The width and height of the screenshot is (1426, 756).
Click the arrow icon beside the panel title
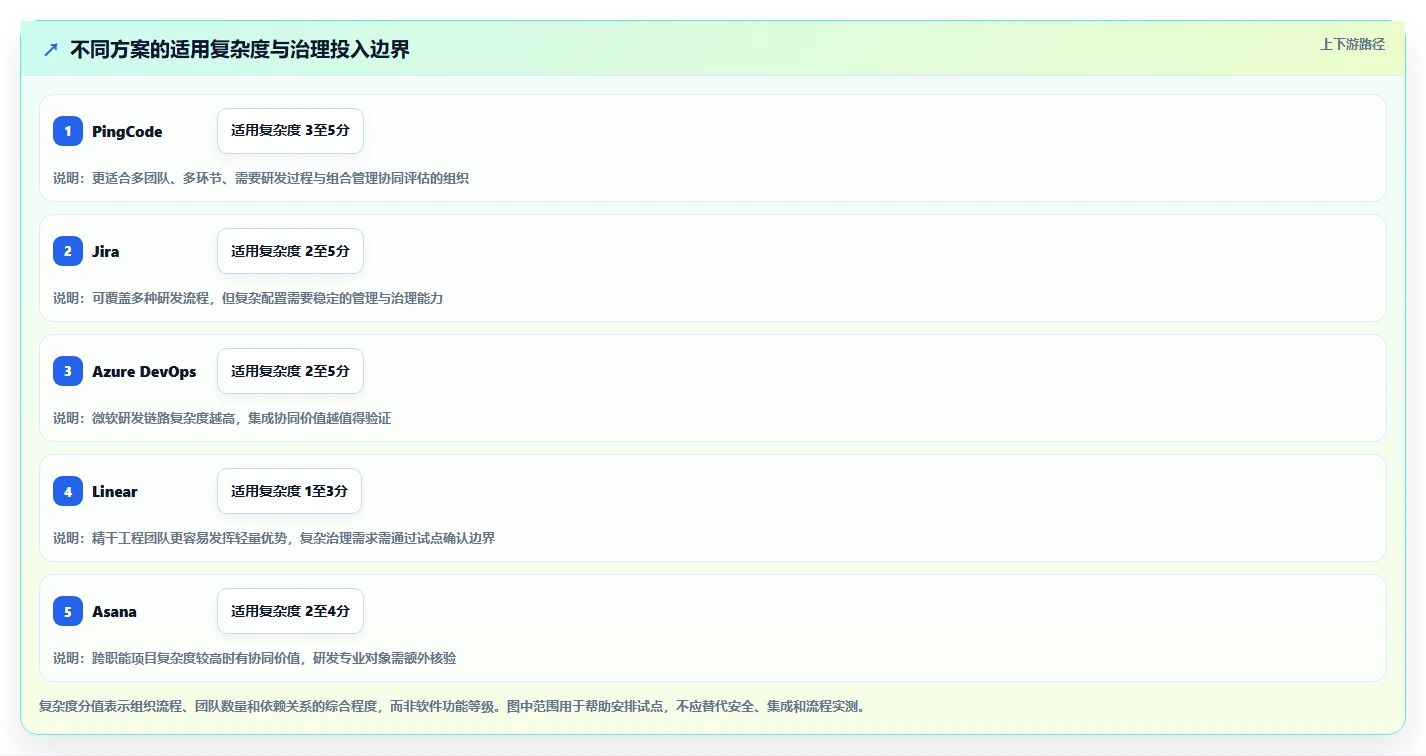(51, 50)
